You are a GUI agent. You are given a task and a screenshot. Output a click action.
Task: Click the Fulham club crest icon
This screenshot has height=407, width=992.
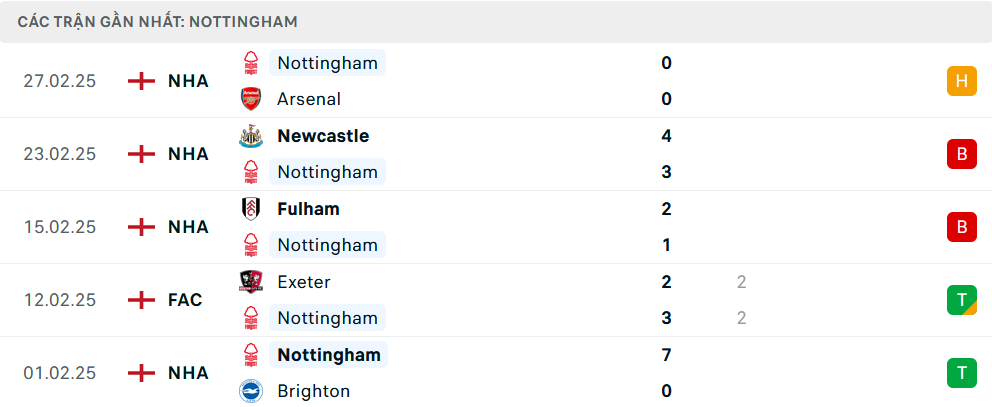point(250,209)
